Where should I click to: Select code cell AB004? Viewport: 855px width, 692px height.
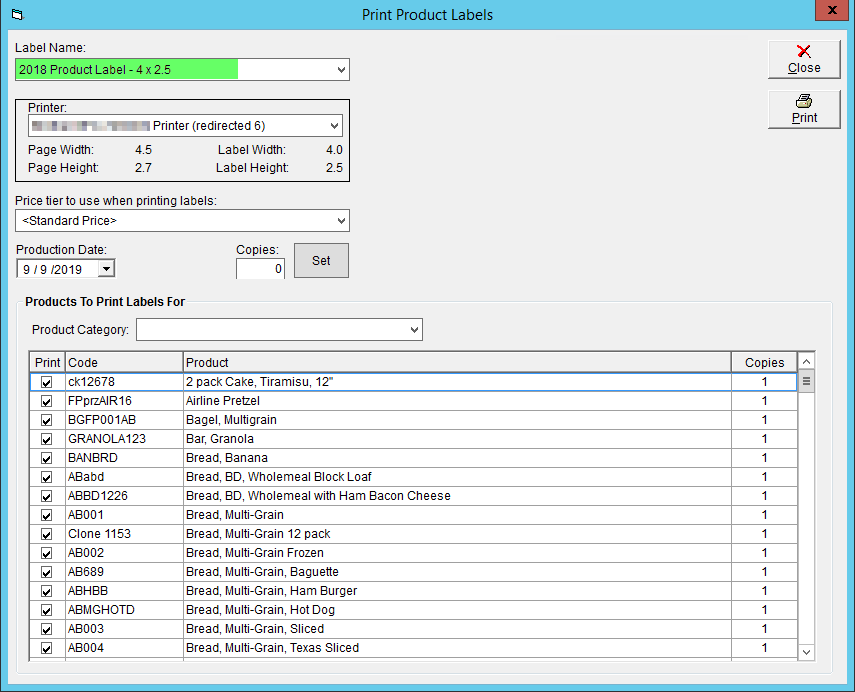click(124, 648)
